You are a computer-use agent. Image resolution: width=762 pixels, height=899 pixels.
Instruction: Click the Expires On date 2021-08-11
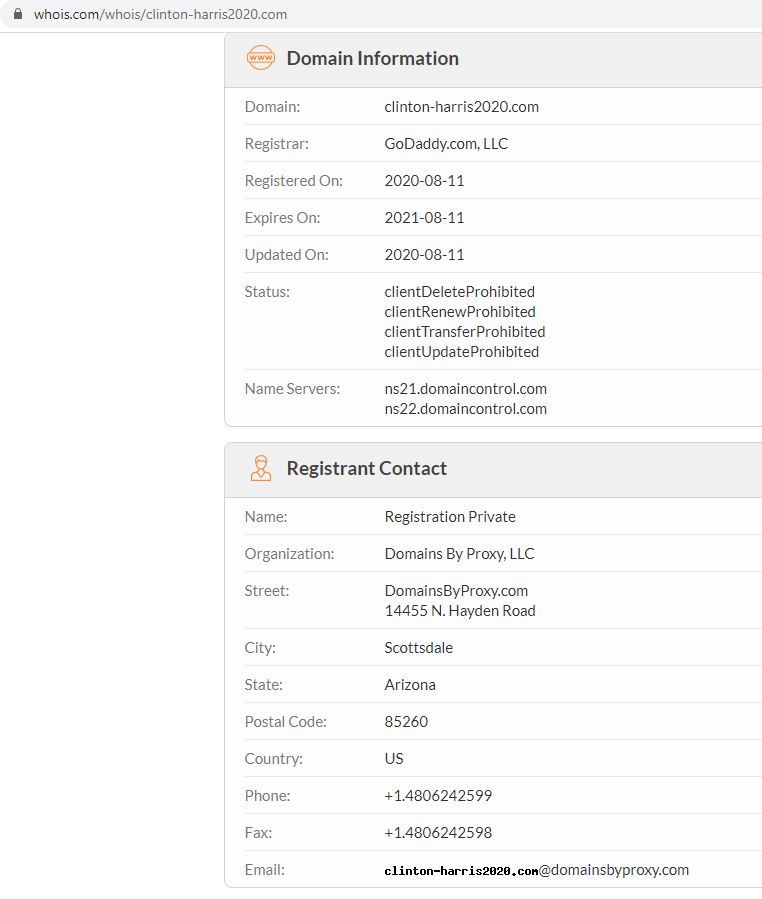pyautogui.click(x=424, y=218)
